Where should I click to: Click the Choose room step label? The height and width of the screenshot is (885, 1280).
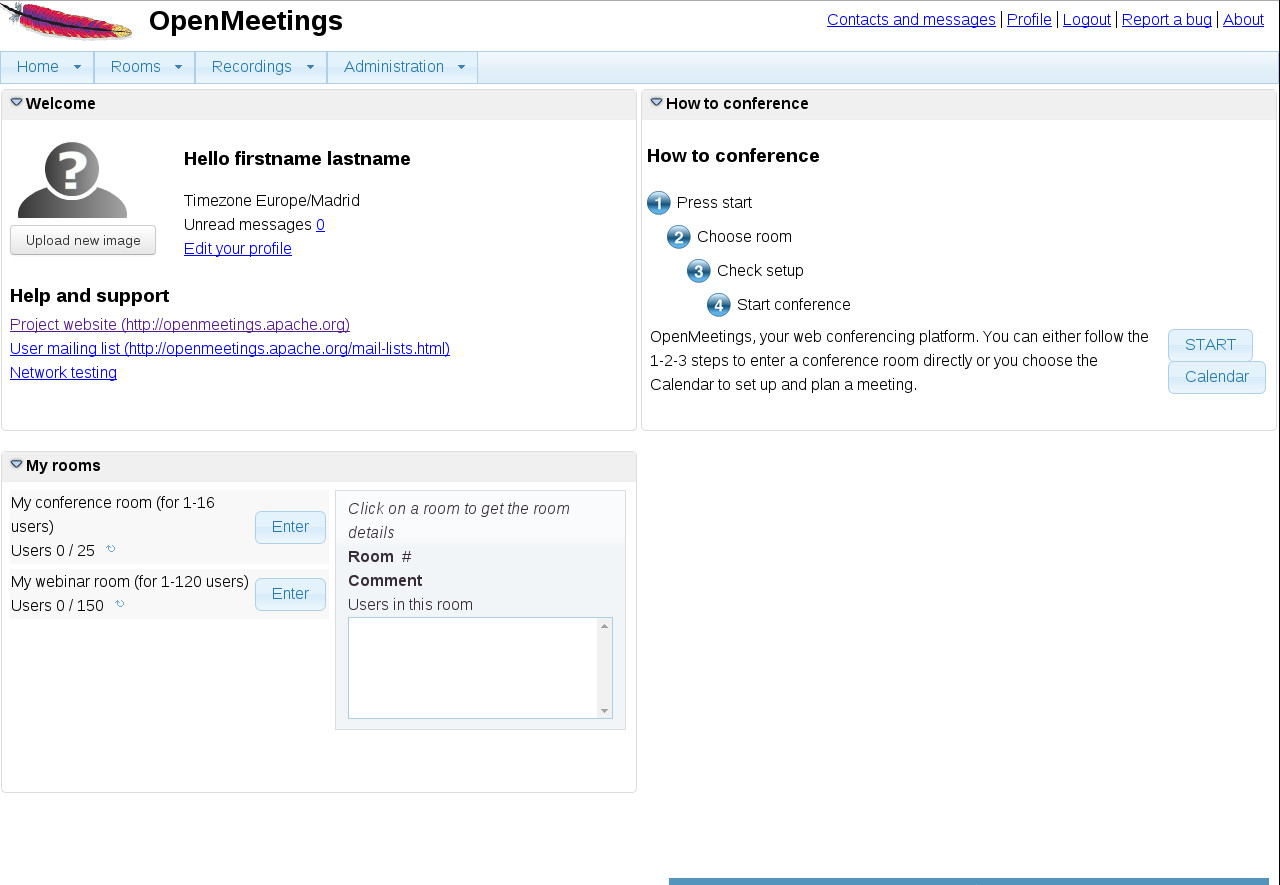click(744, 237)
